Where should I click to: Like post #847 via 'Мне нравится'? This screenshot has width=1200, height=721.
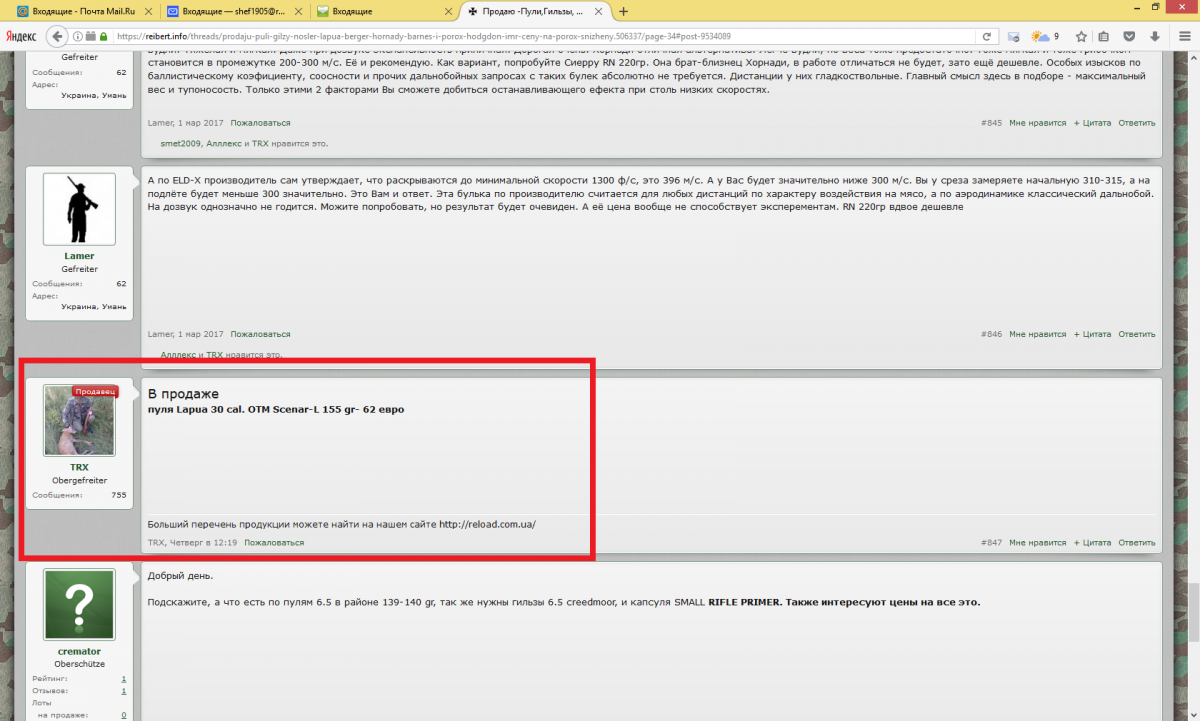click(x=1037, y=543)
